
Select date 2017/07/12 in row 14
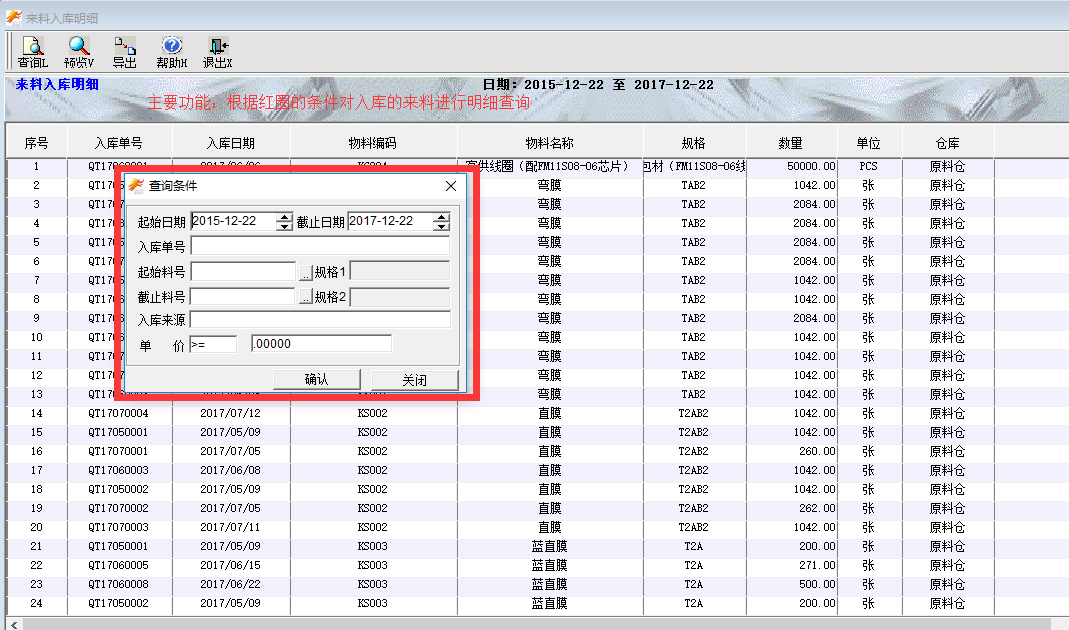(230, 413)
